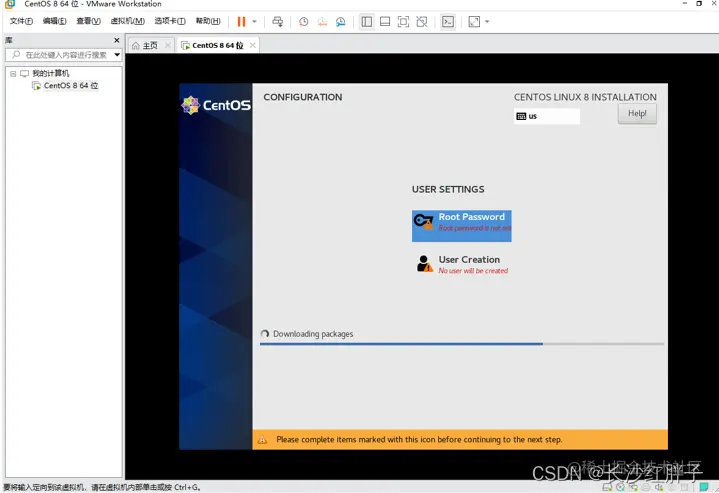Viewport: 719px width, 493px height.
Task: Click the search magnifier icon in library
Action: [x=16, y=55]
